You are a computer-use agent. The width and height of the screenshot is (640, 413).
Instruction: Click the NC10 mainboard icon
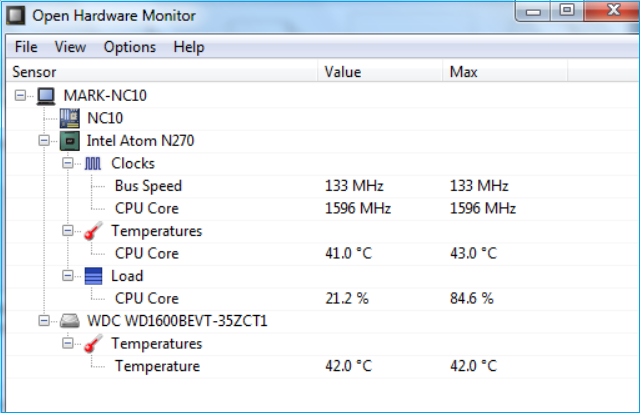click(70, 118)
